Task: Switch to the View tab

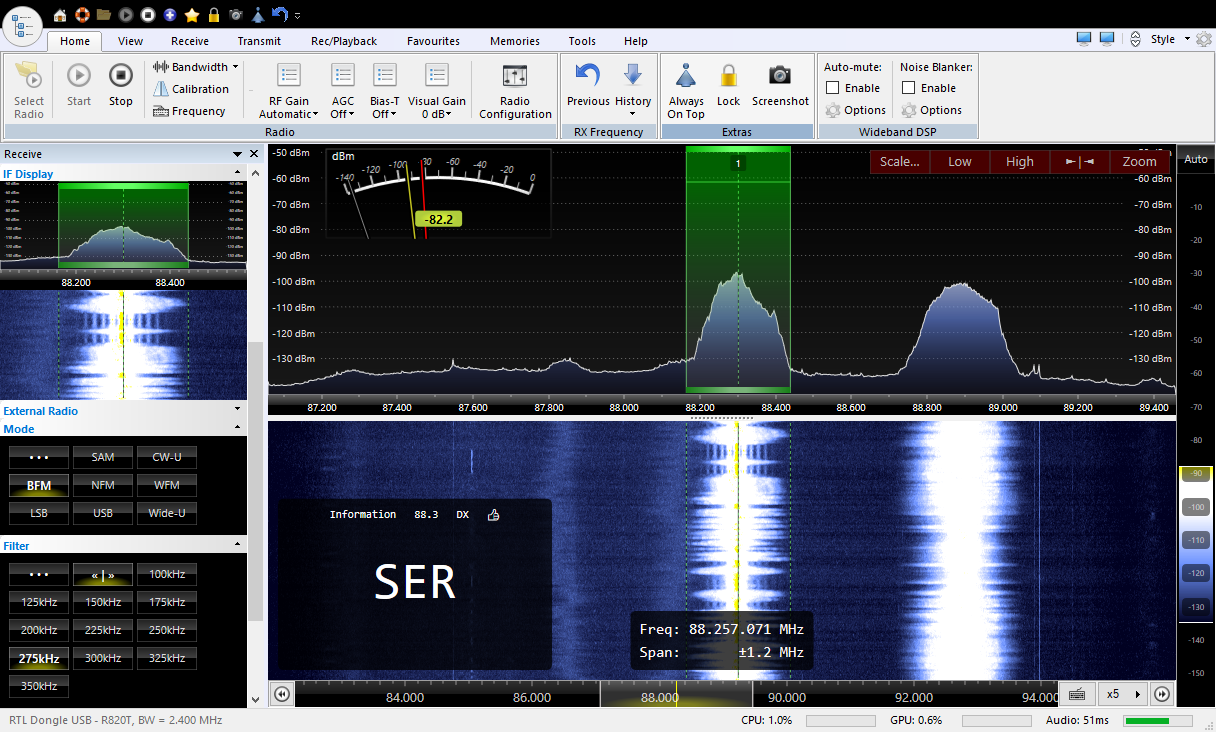Action: coord(130,41)
